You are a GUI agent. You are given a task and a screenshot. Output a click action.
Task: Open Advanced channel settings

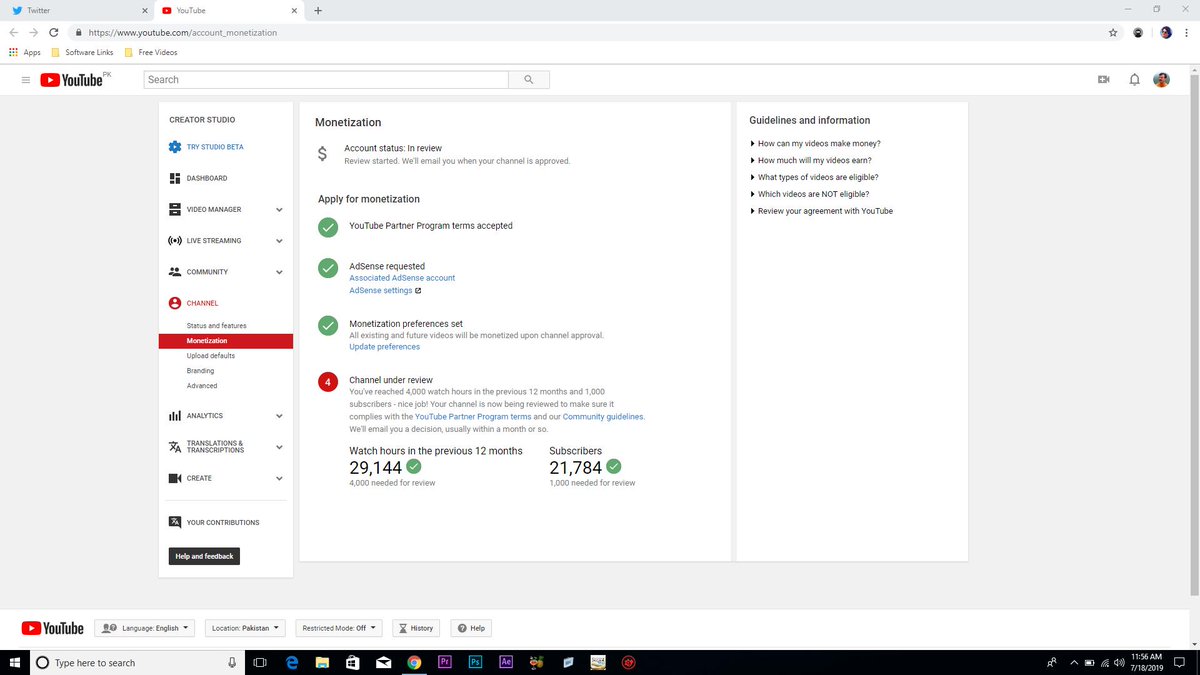click(202, 386)
